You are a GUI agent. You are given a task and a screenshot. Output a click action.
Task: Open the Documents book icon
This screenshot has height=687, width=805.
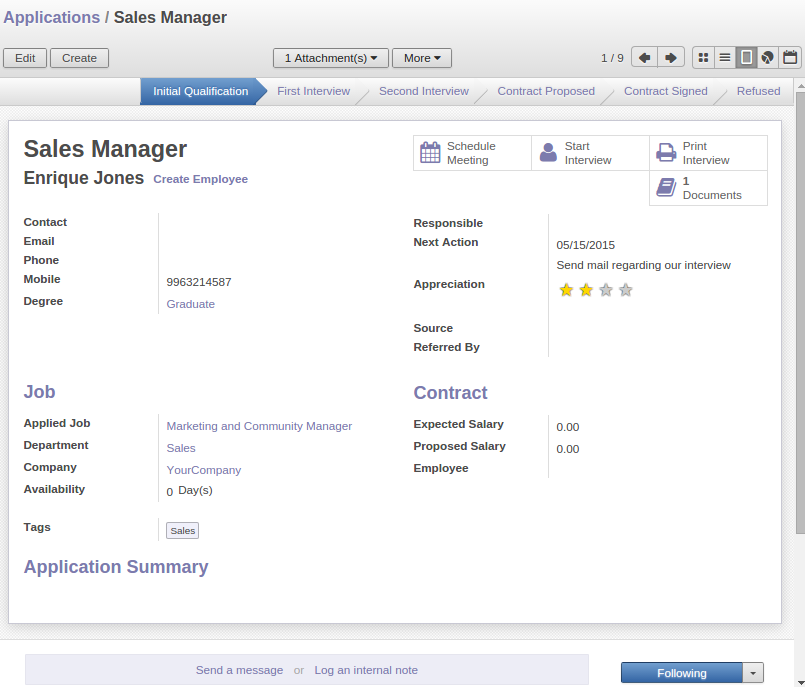coord(666,188)
